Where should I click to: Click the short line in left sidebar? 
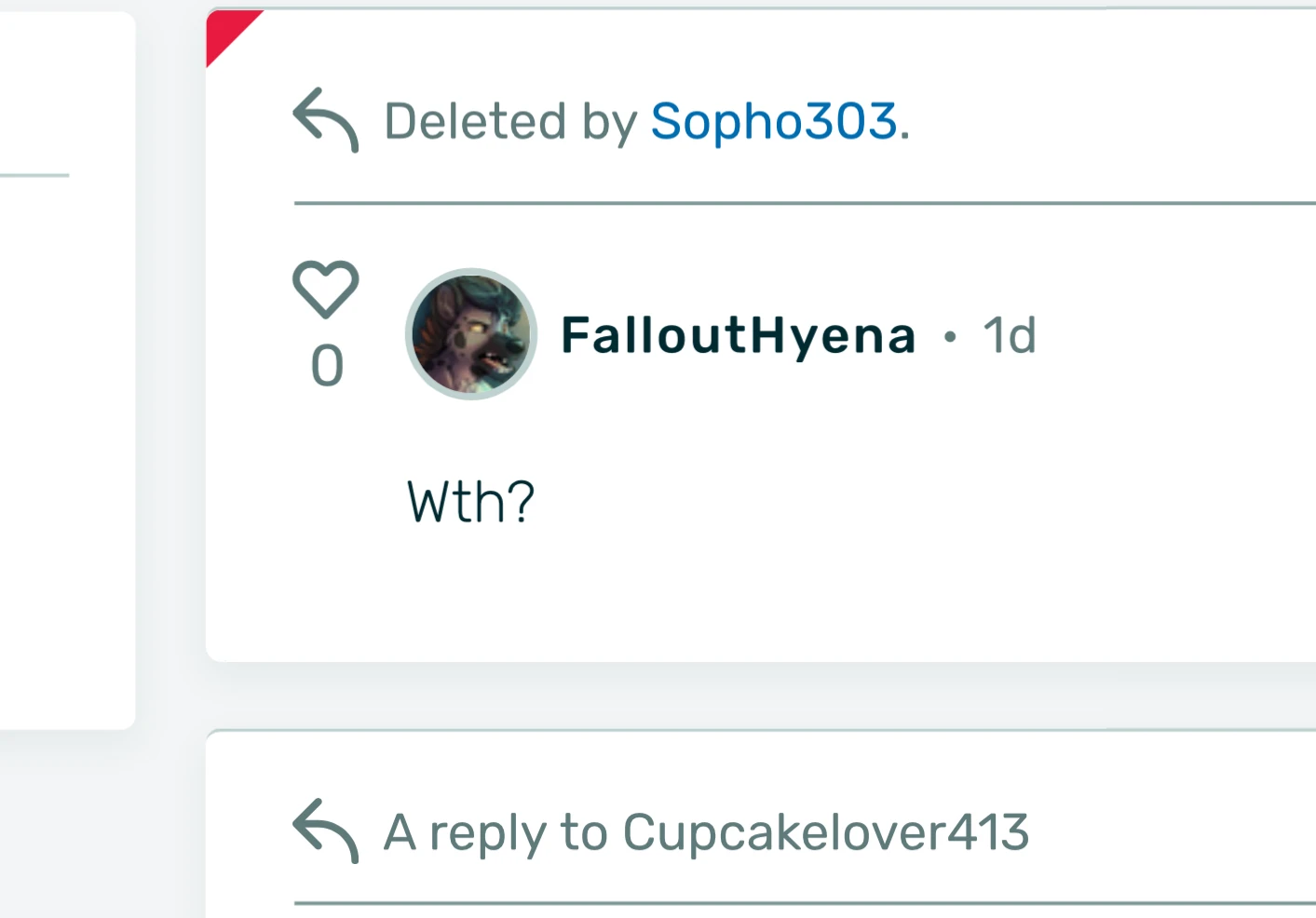[34, 174]
